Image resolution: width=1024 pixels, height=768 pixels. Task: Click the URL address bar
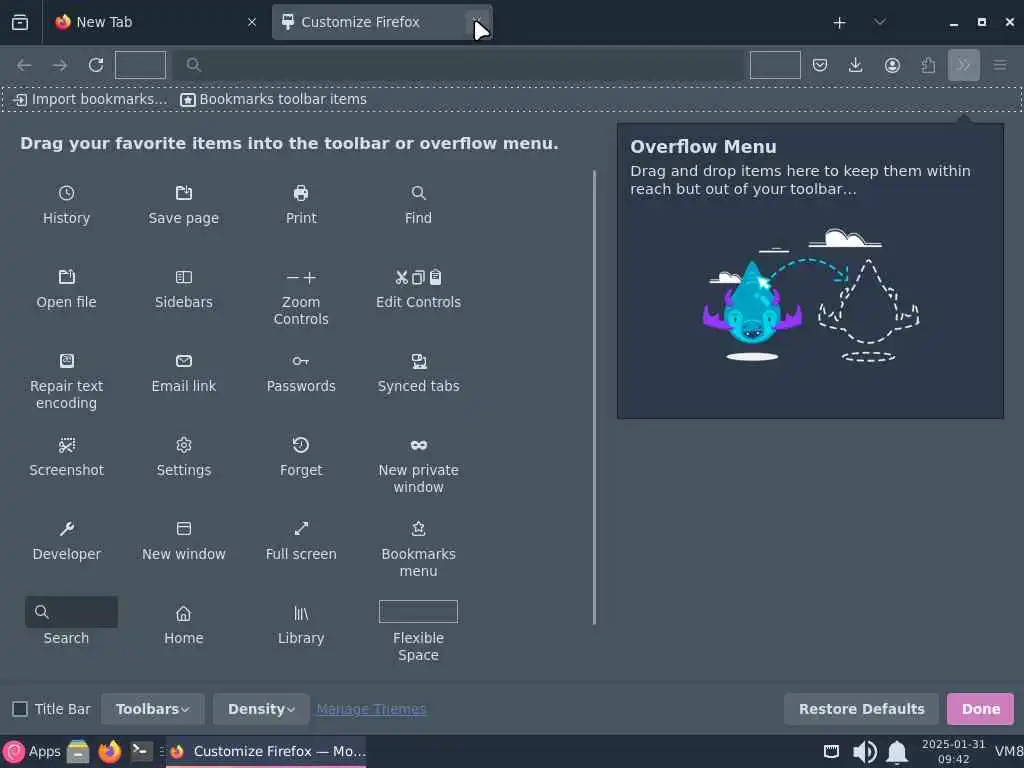[457, 65]
